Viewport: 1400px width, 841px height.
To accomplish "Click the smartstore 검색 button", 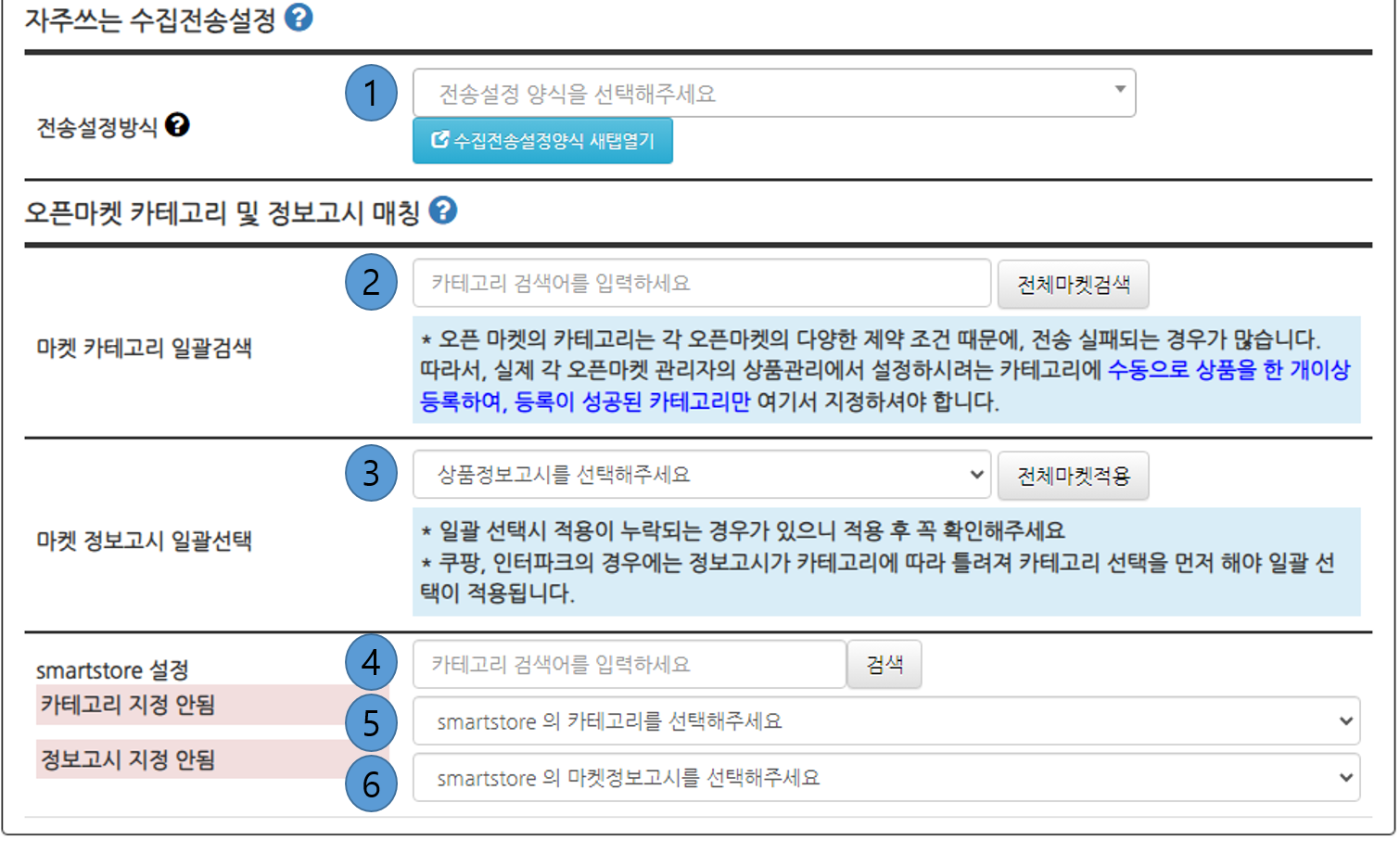I will coord(884,664).
